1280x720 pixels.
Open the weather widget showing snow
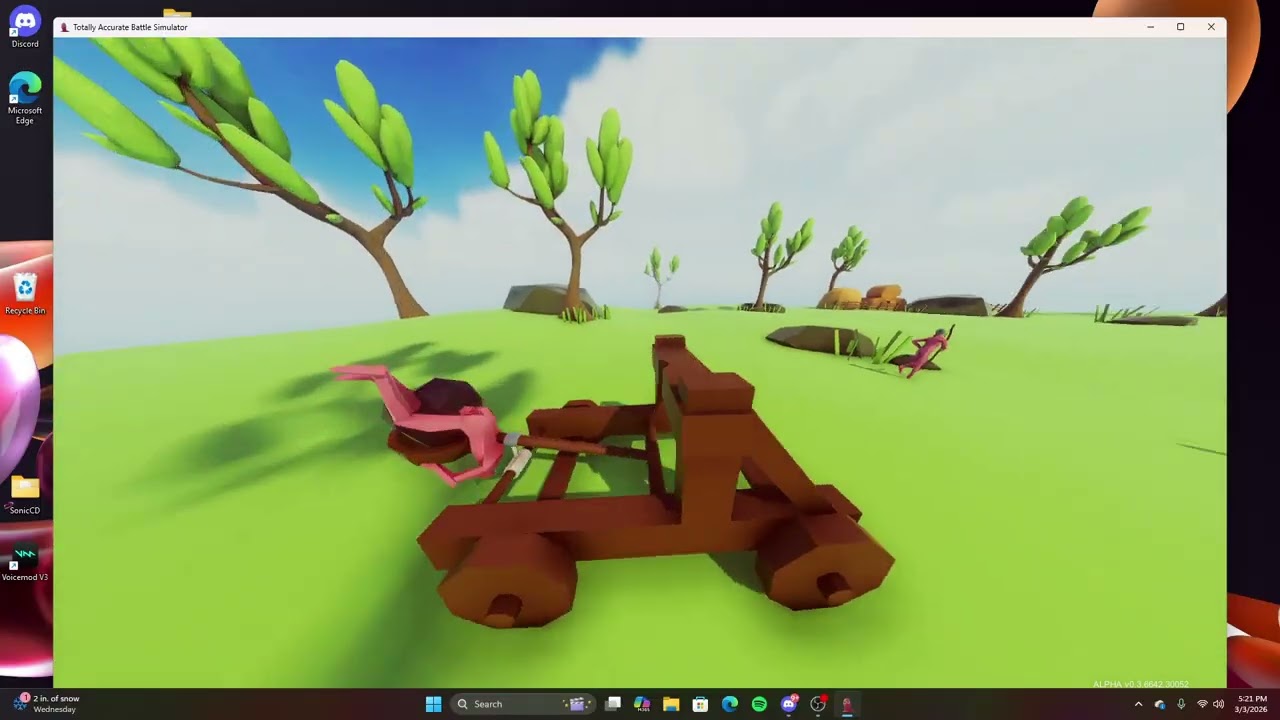(x=47, y=704)
